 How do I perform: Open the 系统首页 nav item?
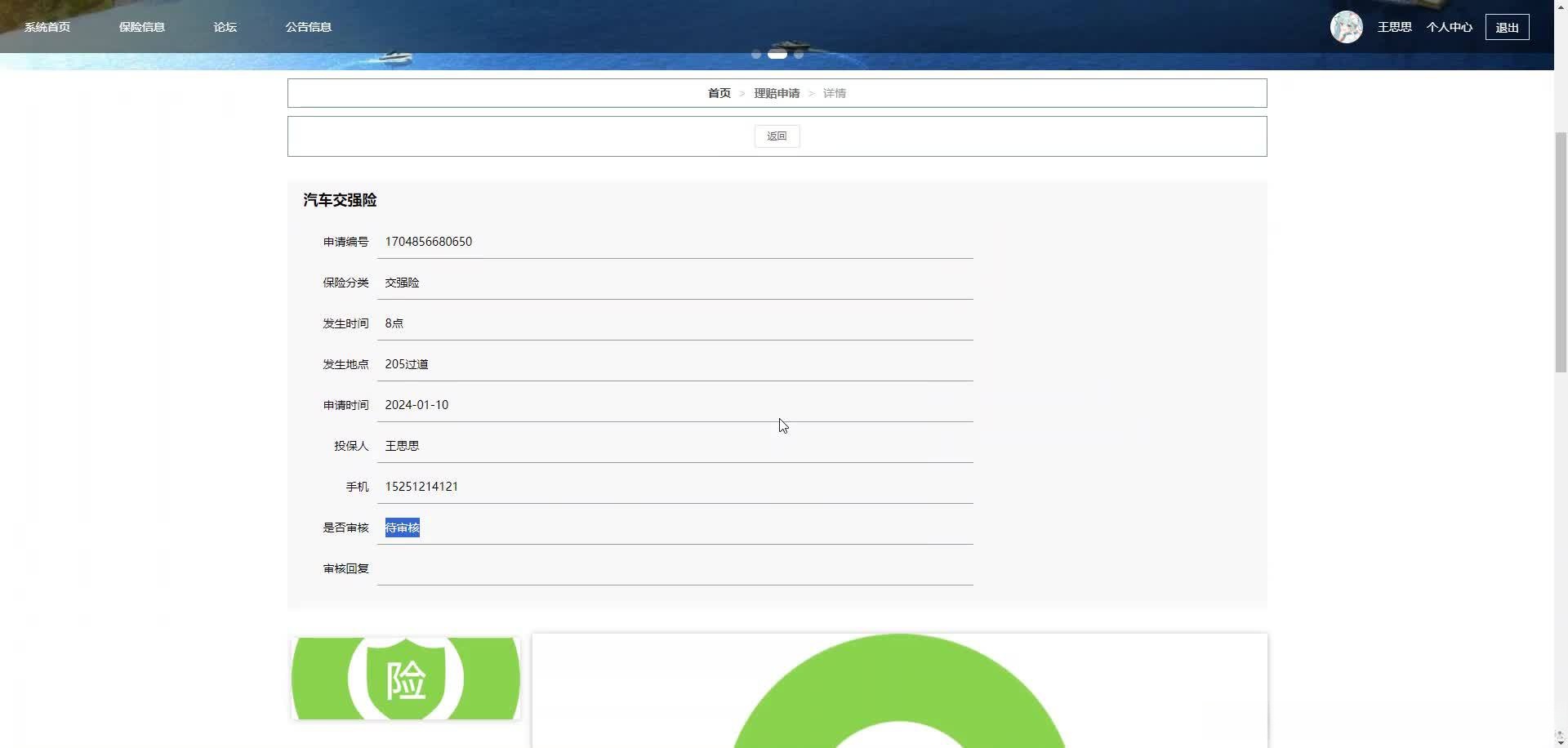pos(47,27)
